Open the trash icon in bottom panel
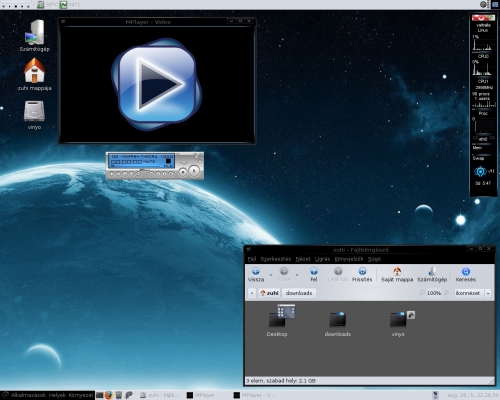 pyautogui.click(x=119, y=395)
